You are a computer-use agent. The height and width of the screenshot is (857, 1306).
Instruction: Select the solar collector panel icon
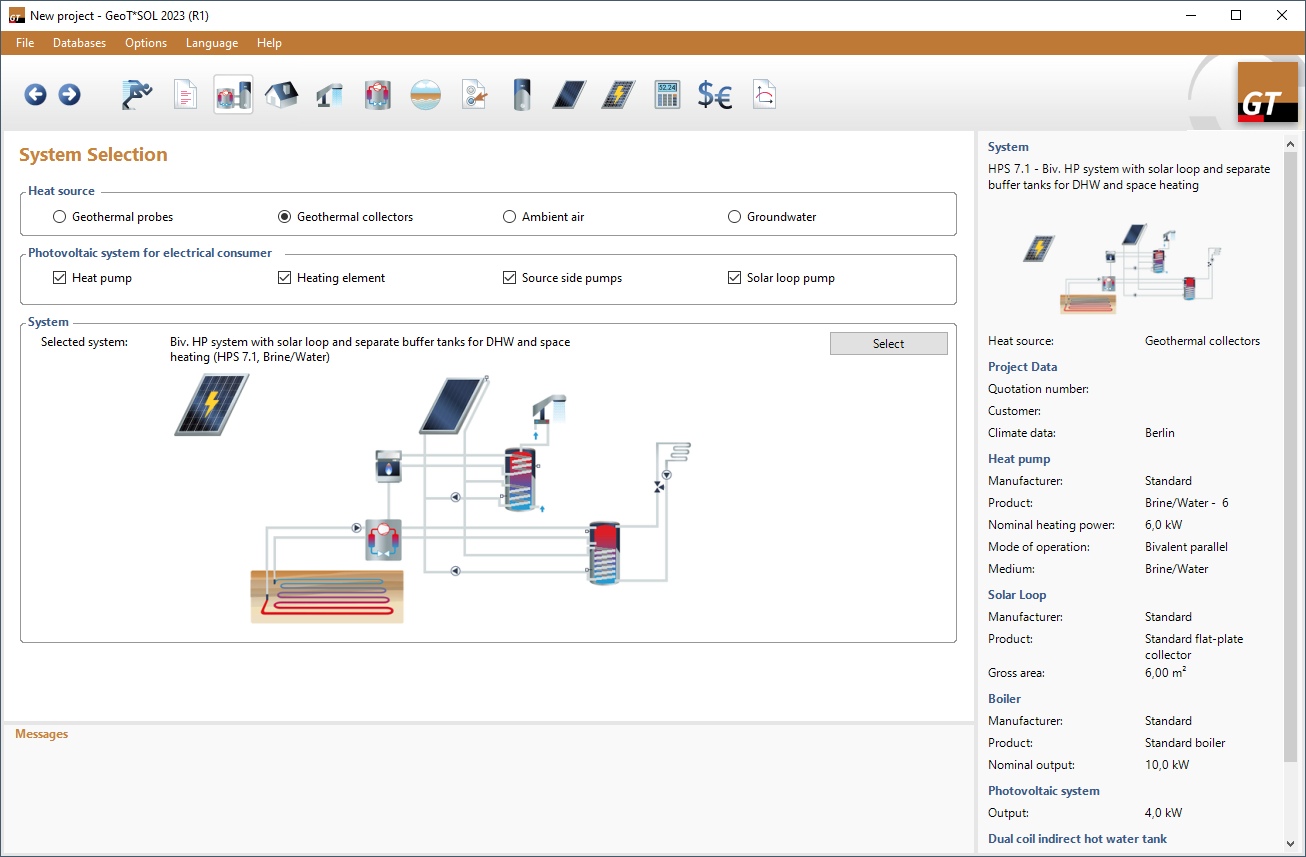point(569,94)
